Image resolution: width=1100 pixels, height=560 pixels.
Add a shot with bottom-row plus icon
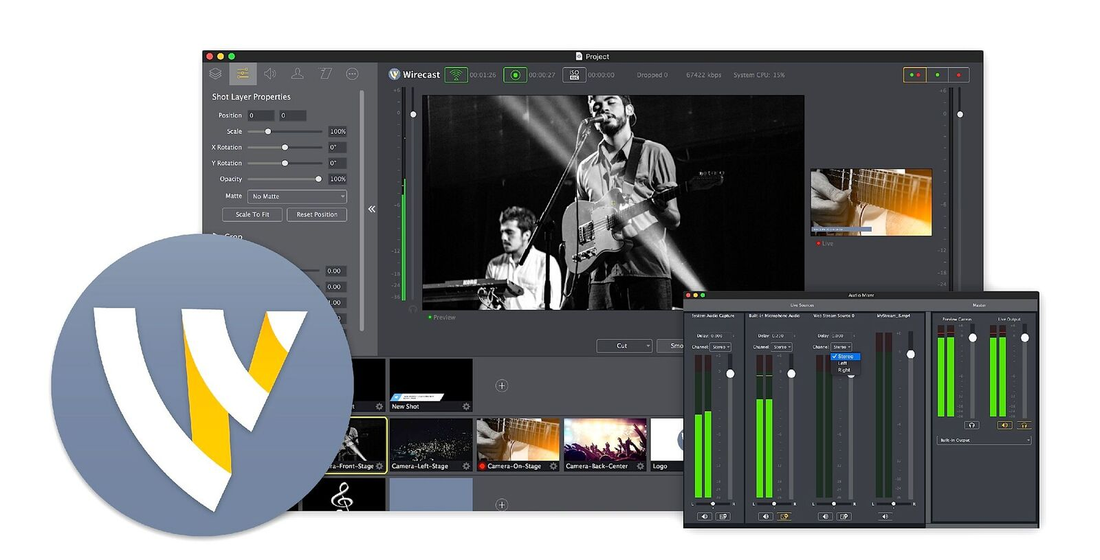[x=502, y=504]
